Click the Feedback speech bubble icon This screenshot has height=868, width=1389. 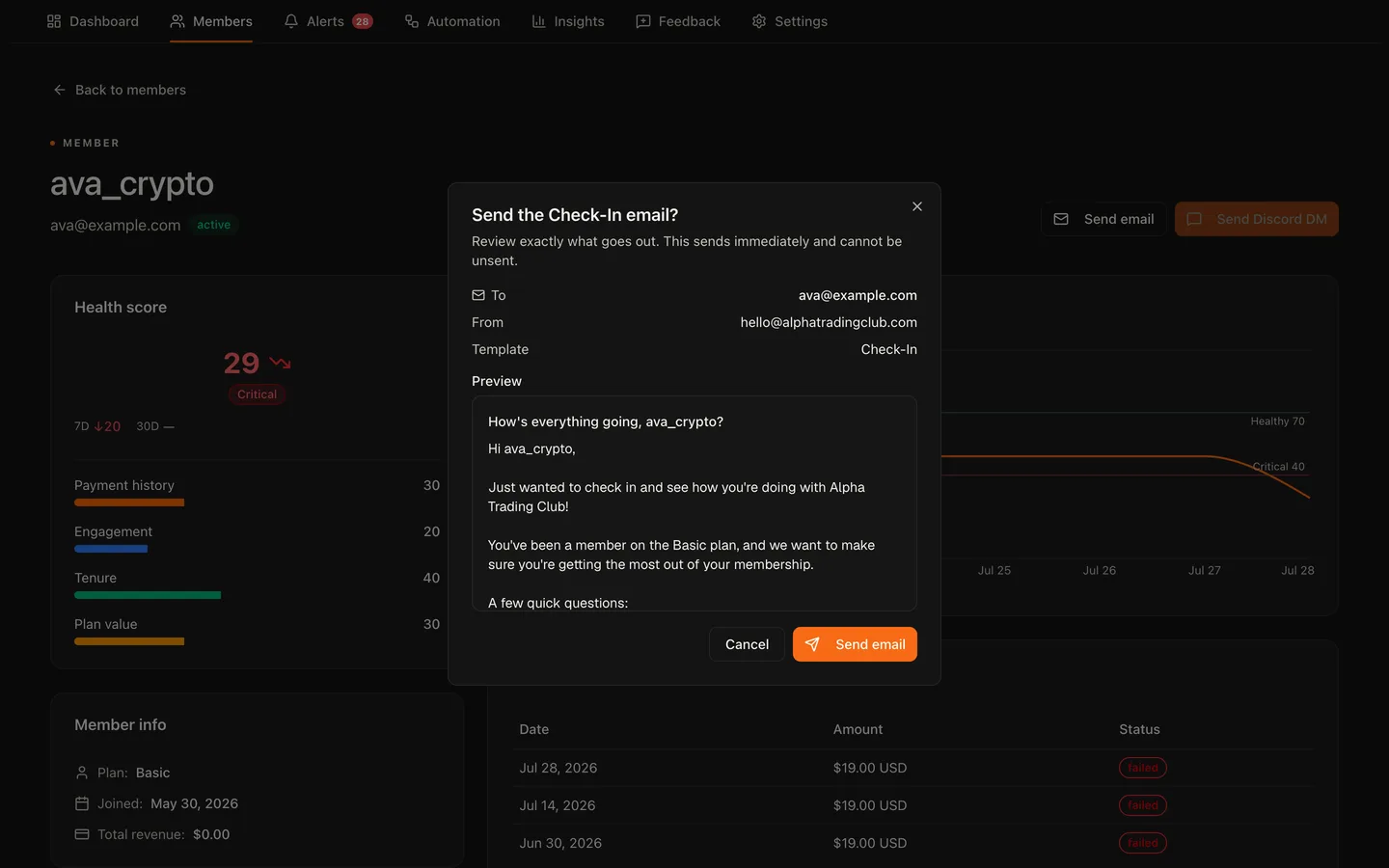coord(643,21)
